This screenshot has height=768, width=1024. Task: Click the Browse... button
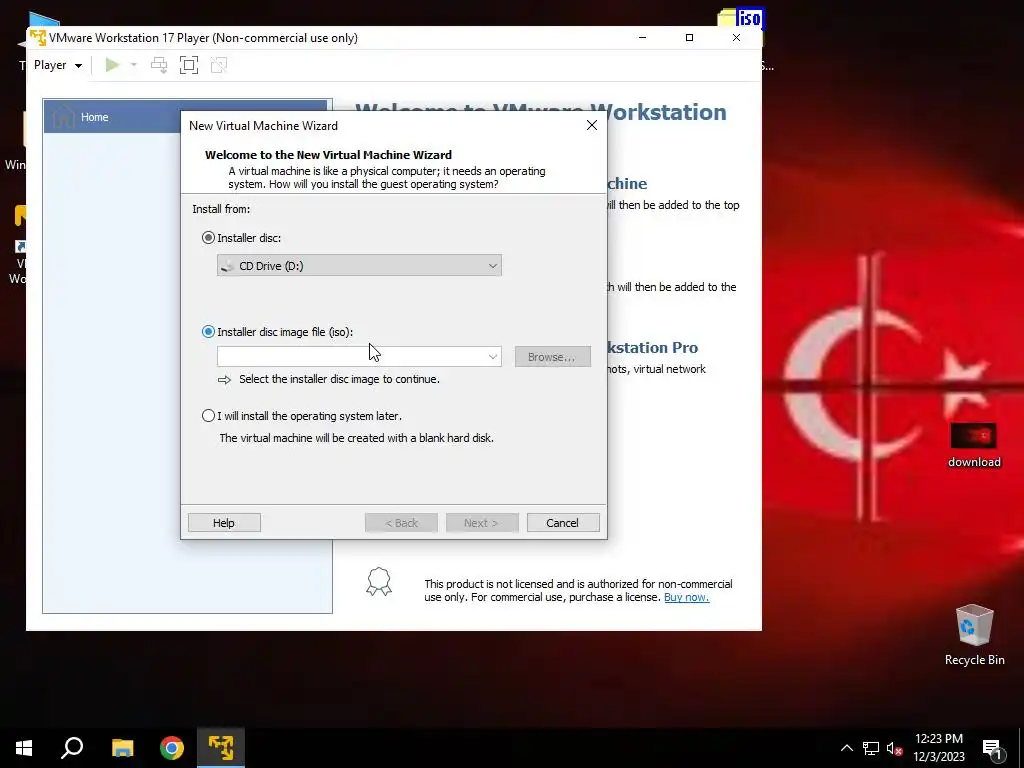[552, 357]
